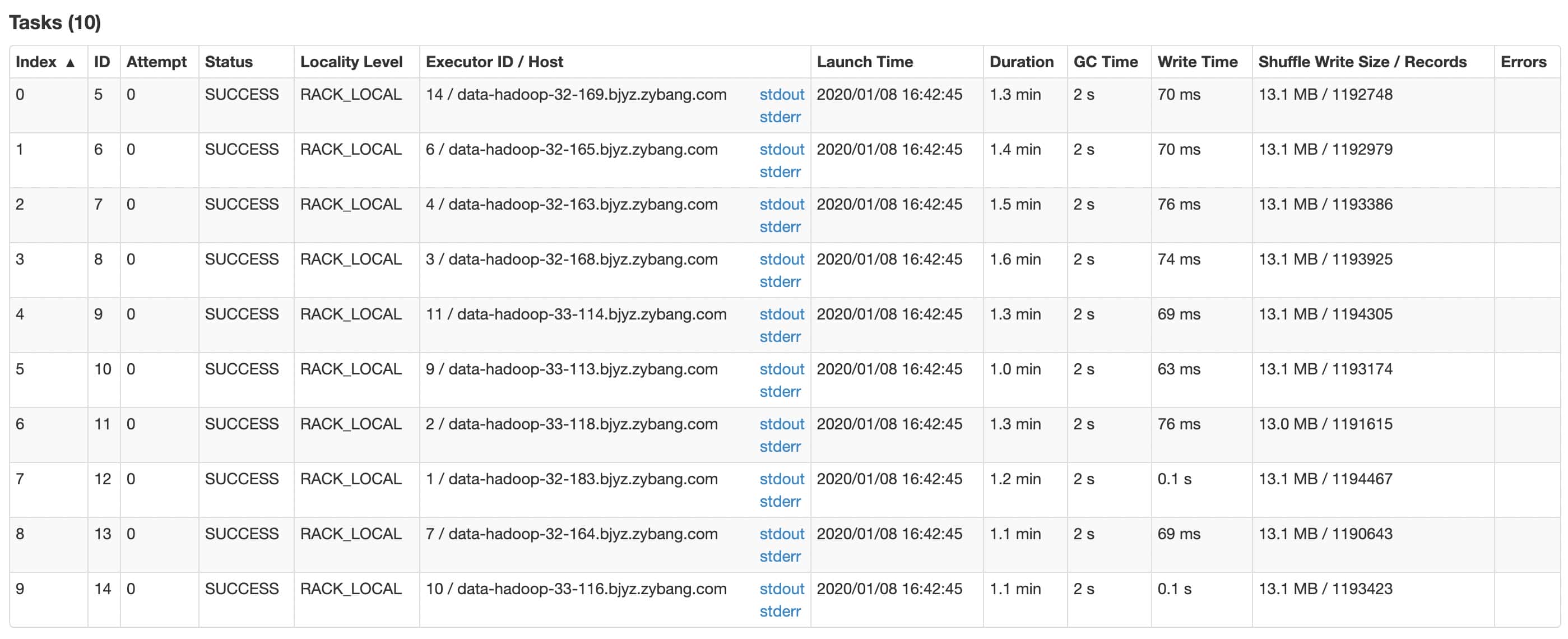The height and width of the screenshot is (639, 1568).
Task: View stderr for data-hadoop-33-113 host
Action: [x=780, y=392]
